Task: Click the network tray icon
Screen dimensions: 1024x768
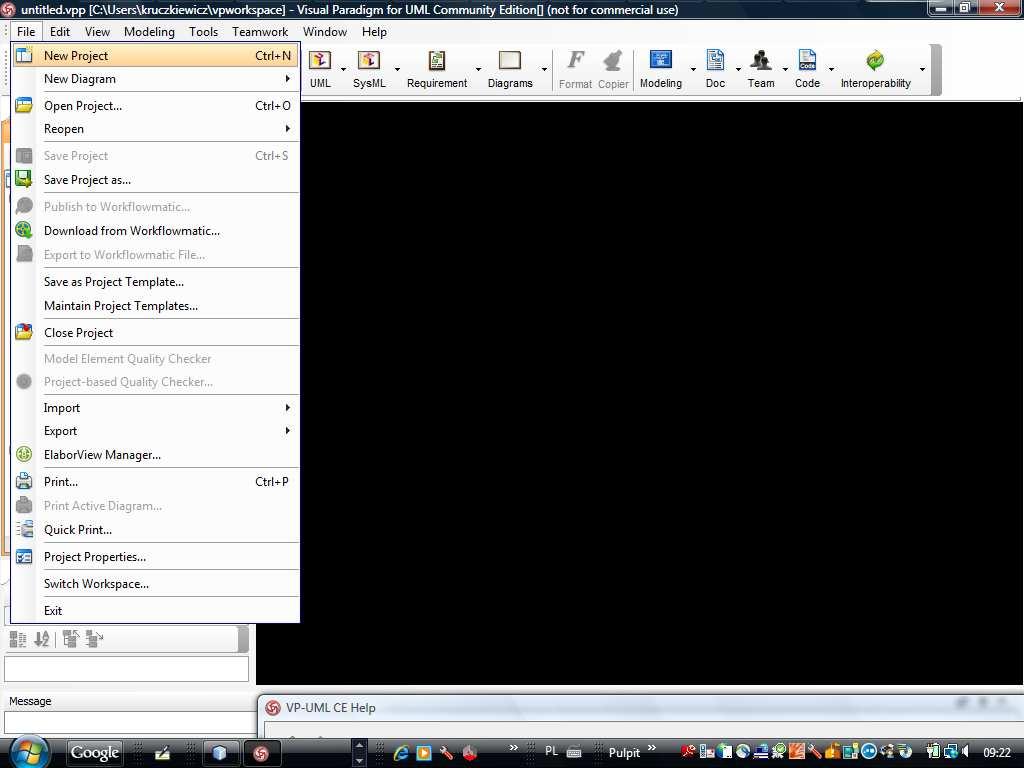Action: coord(950,752)
